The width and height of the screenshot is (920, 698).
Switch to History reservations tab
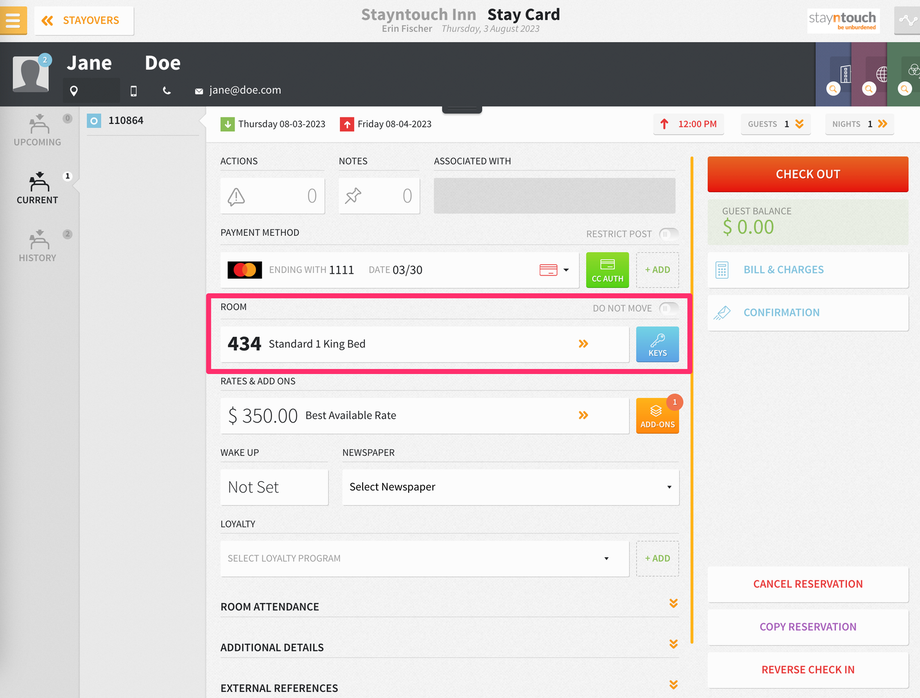pos(38,246)
